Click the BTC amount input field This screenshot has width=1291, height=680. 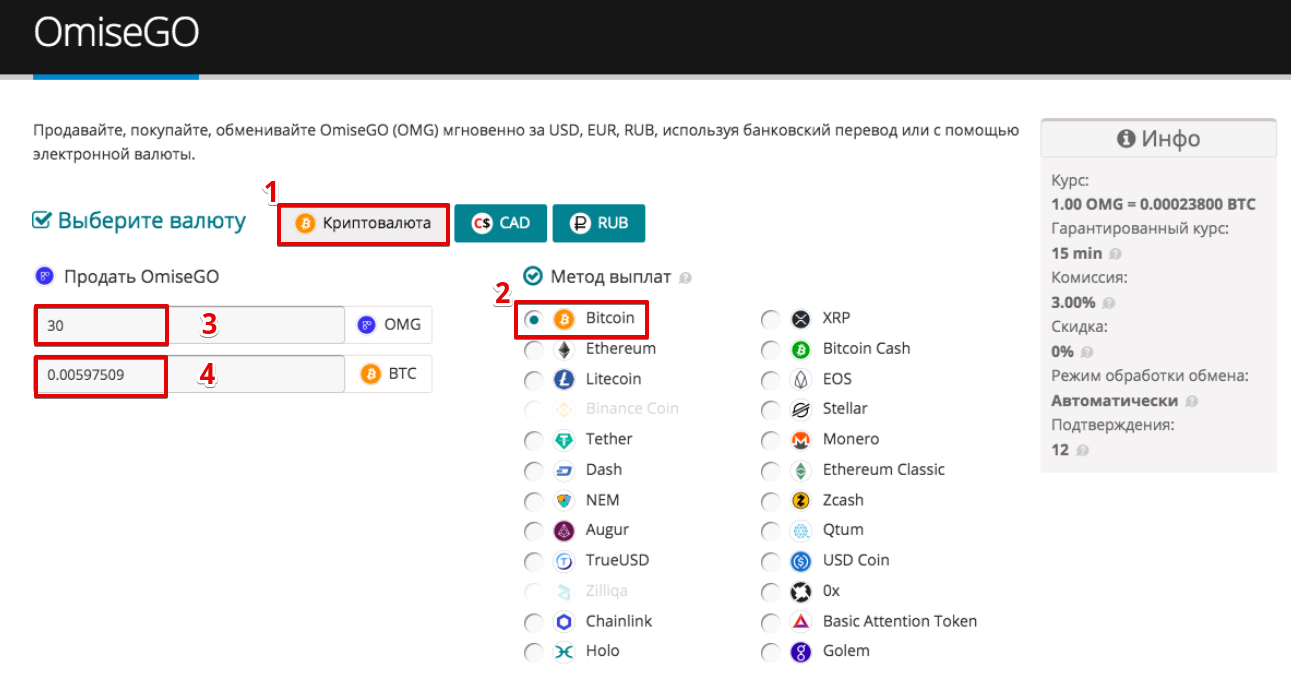(x=189, y=374)
